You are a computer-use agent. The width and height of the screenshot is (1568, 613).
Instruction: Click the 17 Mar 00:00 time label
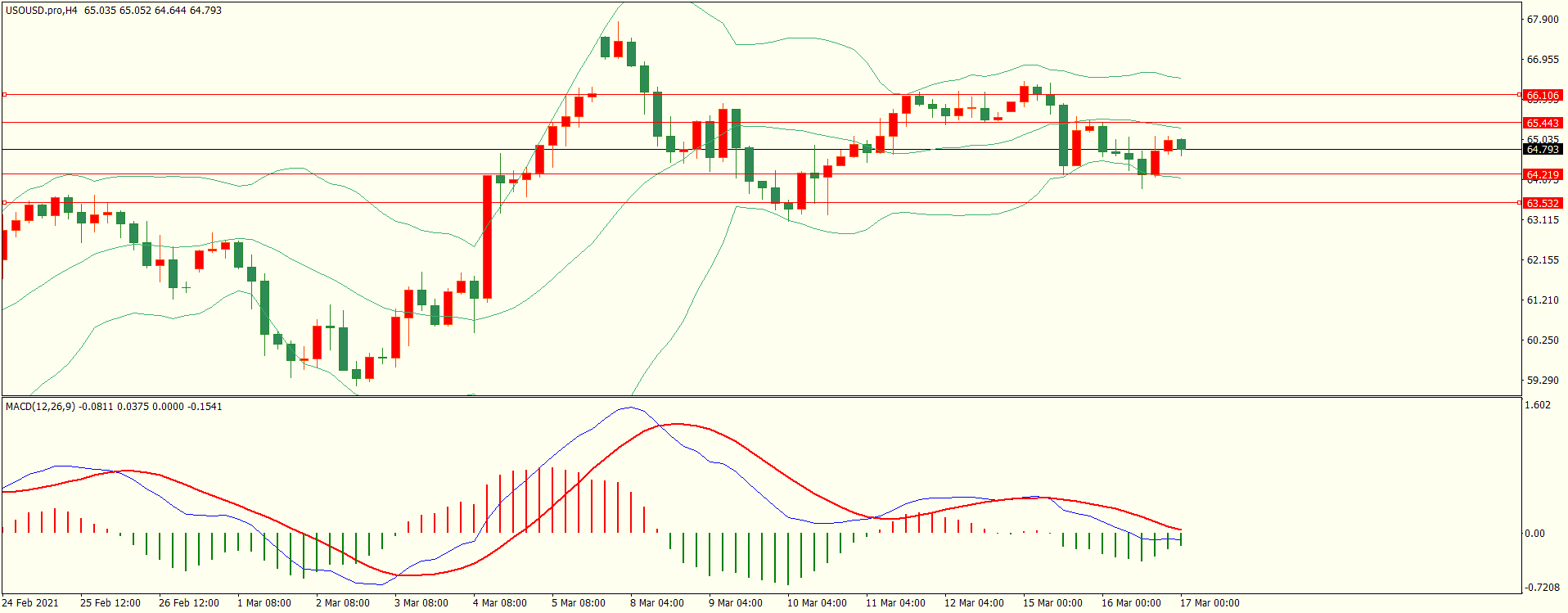[x=1210, y=603]
